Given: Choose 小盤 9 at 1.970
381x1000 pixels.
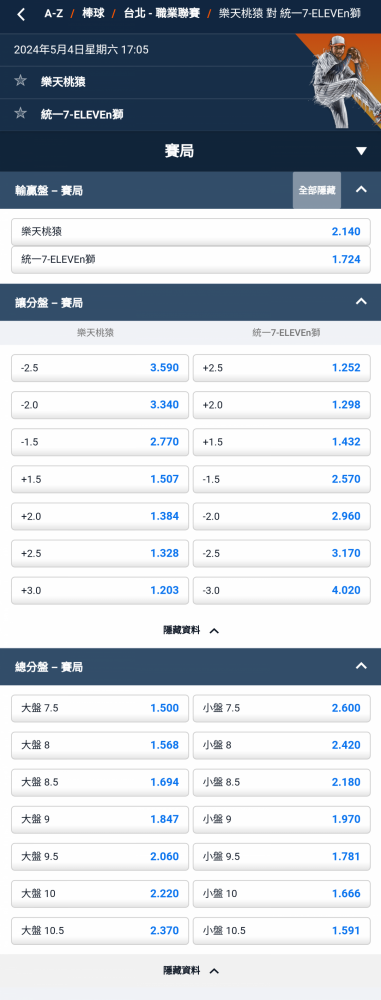Looking at the screenshot, I should click(281, 819).
